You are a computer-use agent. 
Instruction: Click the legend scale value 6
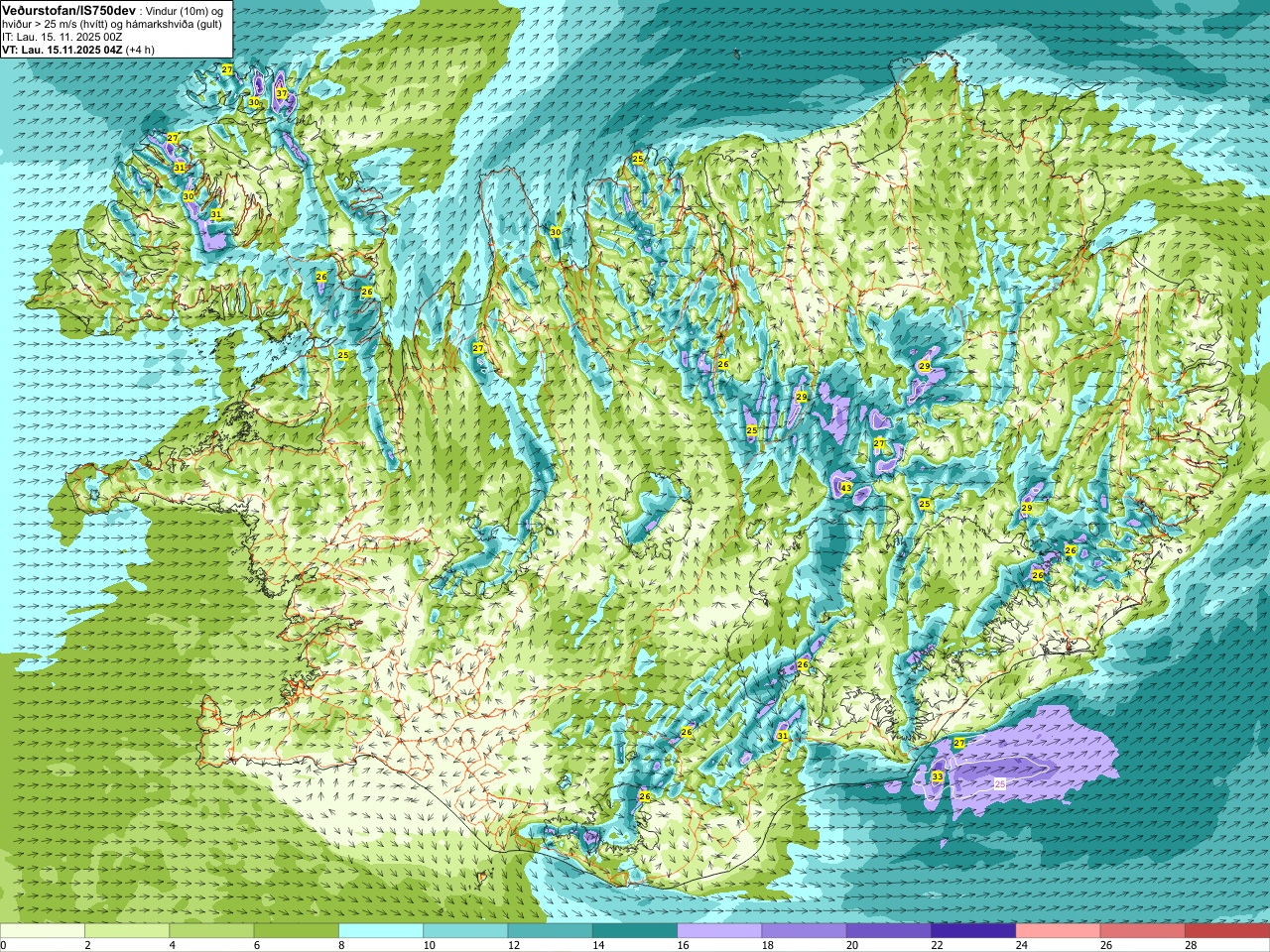pos(257,945)
